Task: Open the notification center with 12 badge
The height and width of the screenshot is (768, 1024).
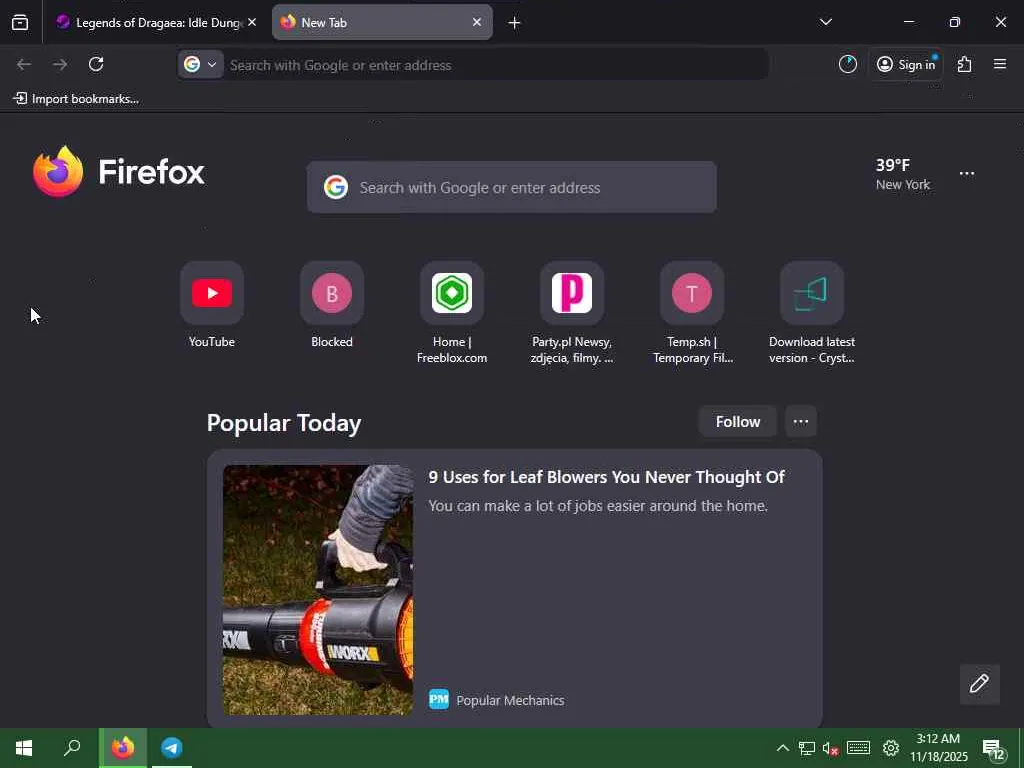Action: coord(994,749)
